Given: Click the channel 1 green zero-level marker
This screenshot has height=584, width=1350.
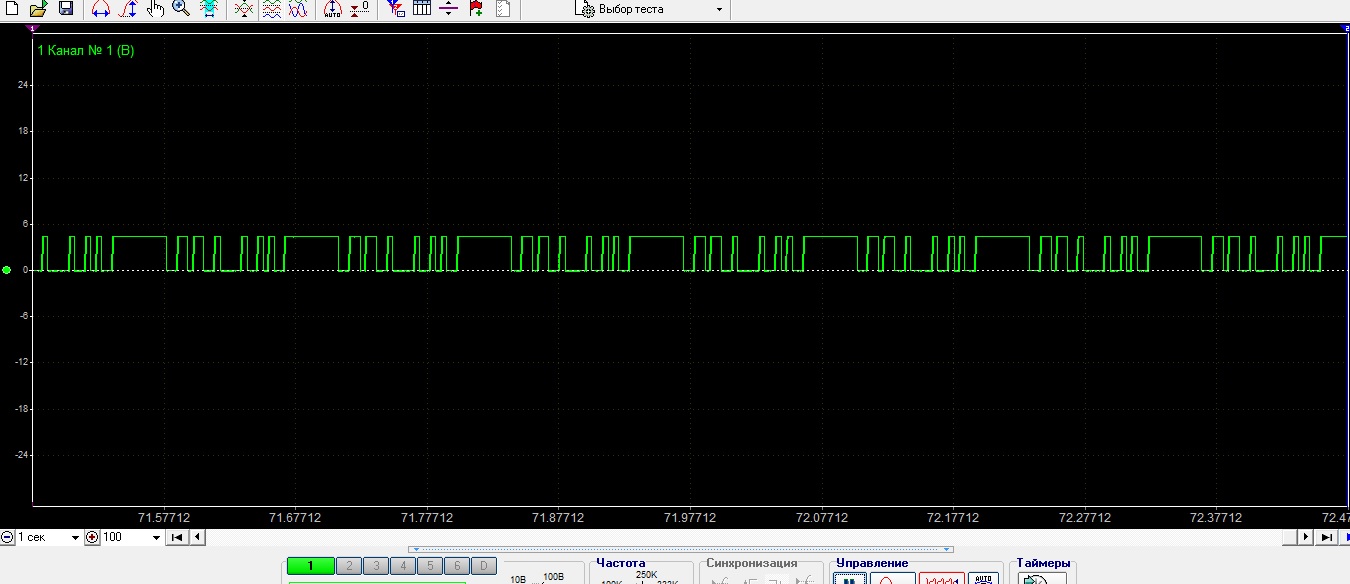Looking at the screenshot, I should [7, 270].
